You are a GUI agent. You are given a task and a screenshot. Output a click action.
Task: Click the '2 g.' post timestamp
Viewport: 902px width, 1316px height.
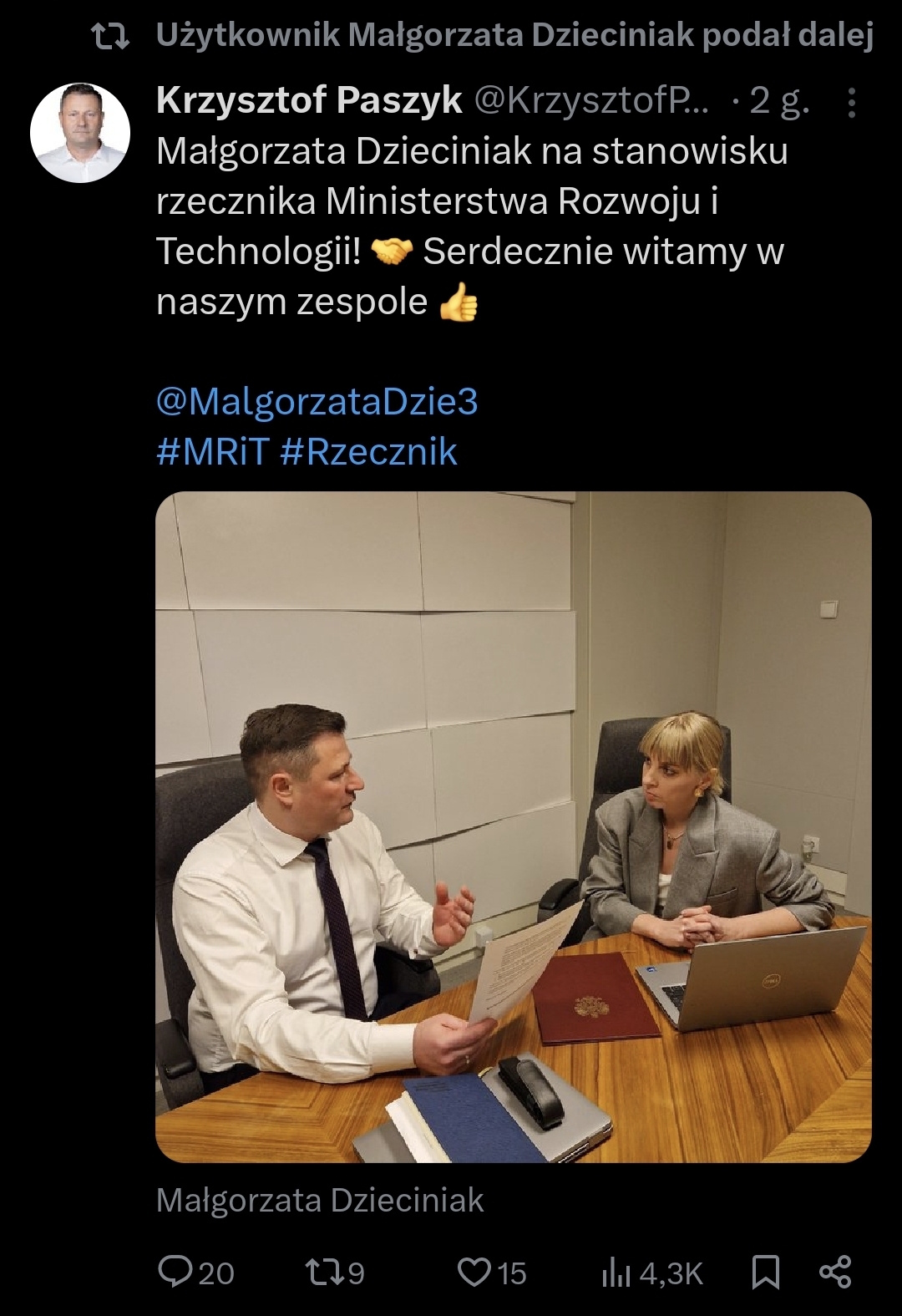779,101
